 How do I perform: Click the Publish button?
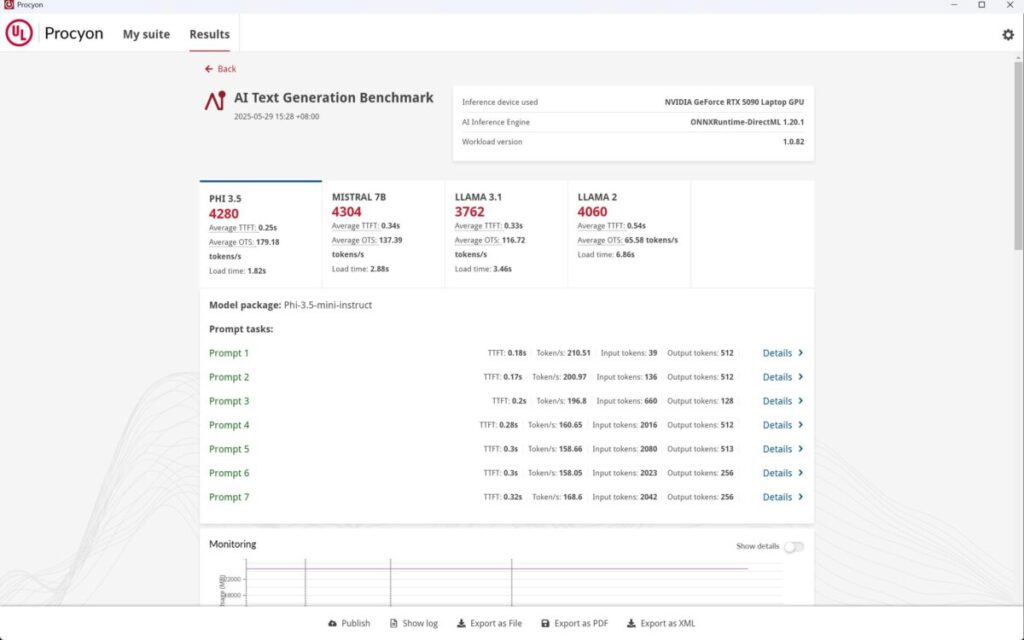349,623
